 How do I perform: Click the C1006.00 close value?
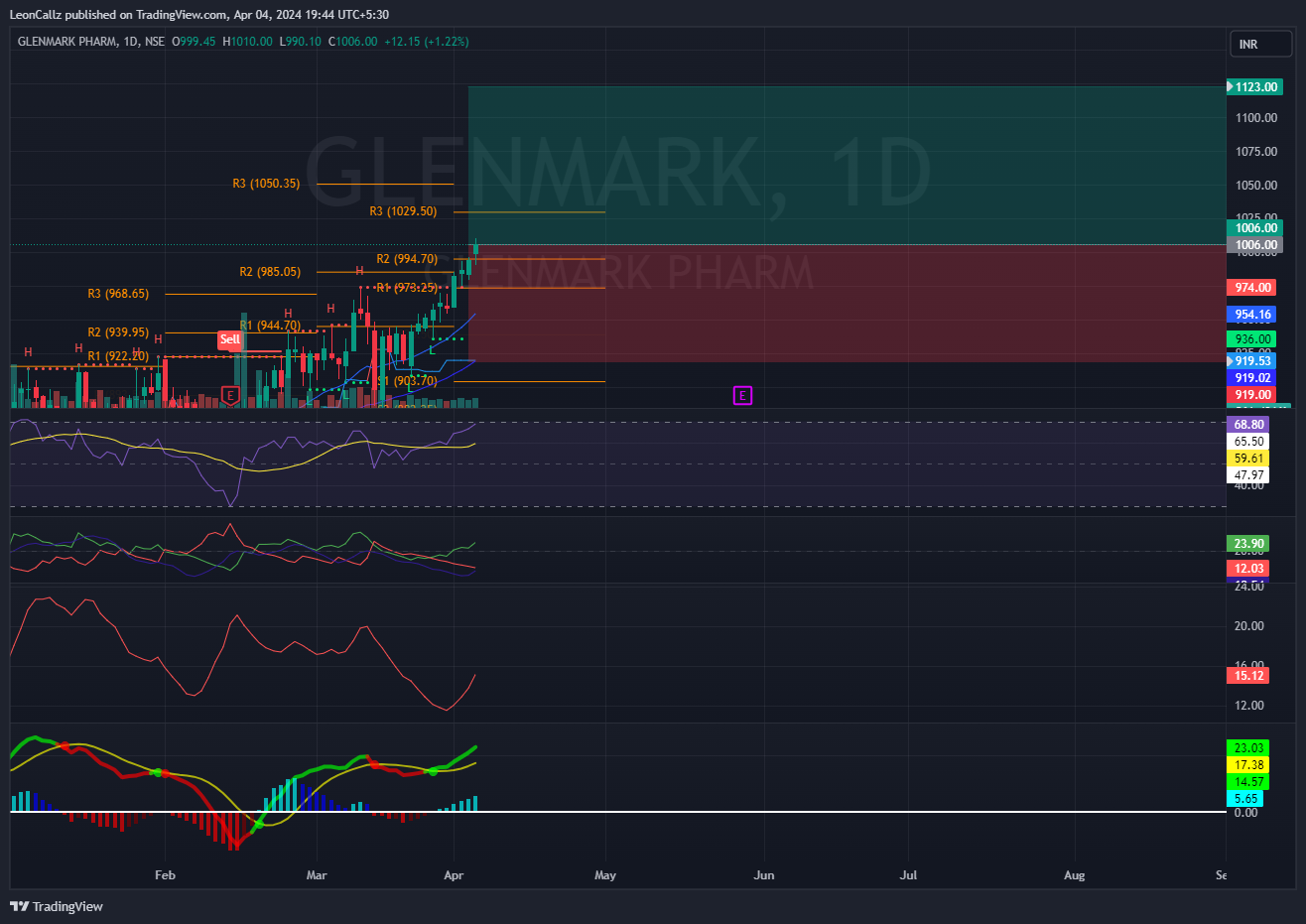pos(352,42)
